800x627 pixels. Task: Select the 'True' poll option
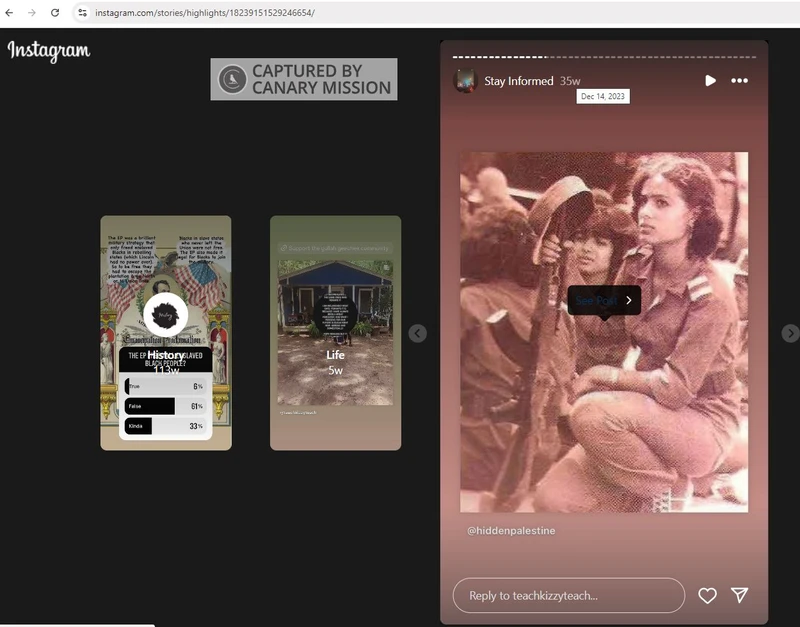pos(165,386)
